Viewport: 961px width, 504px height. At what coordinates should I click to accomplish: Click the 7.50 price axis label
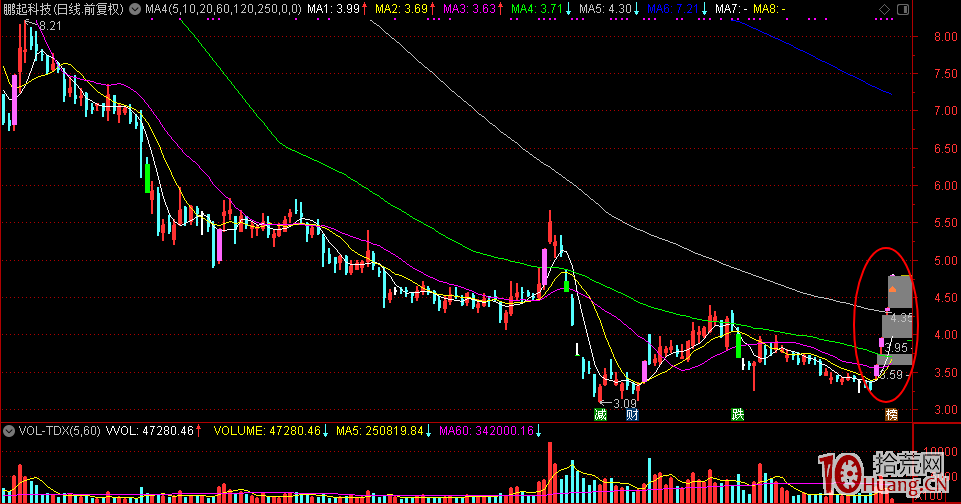click(x=946, y=74)
